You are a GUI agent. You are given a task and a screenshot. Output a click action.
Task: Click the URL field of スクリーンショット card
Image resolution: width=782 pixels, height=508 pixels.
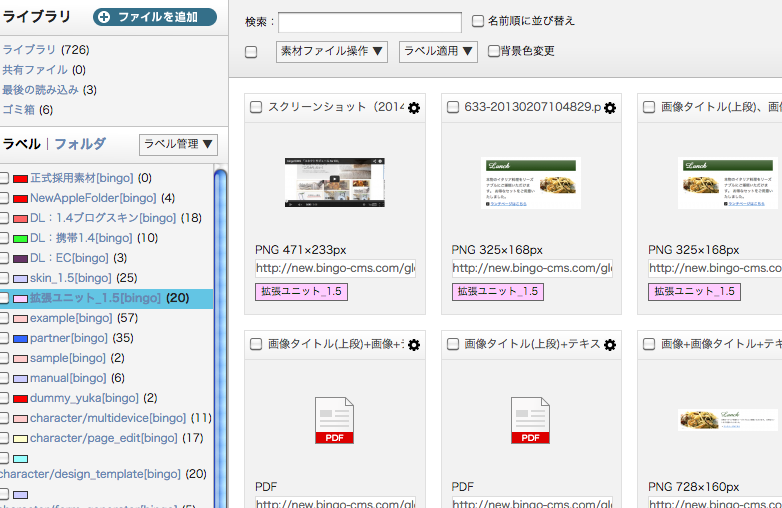[336, 268]
